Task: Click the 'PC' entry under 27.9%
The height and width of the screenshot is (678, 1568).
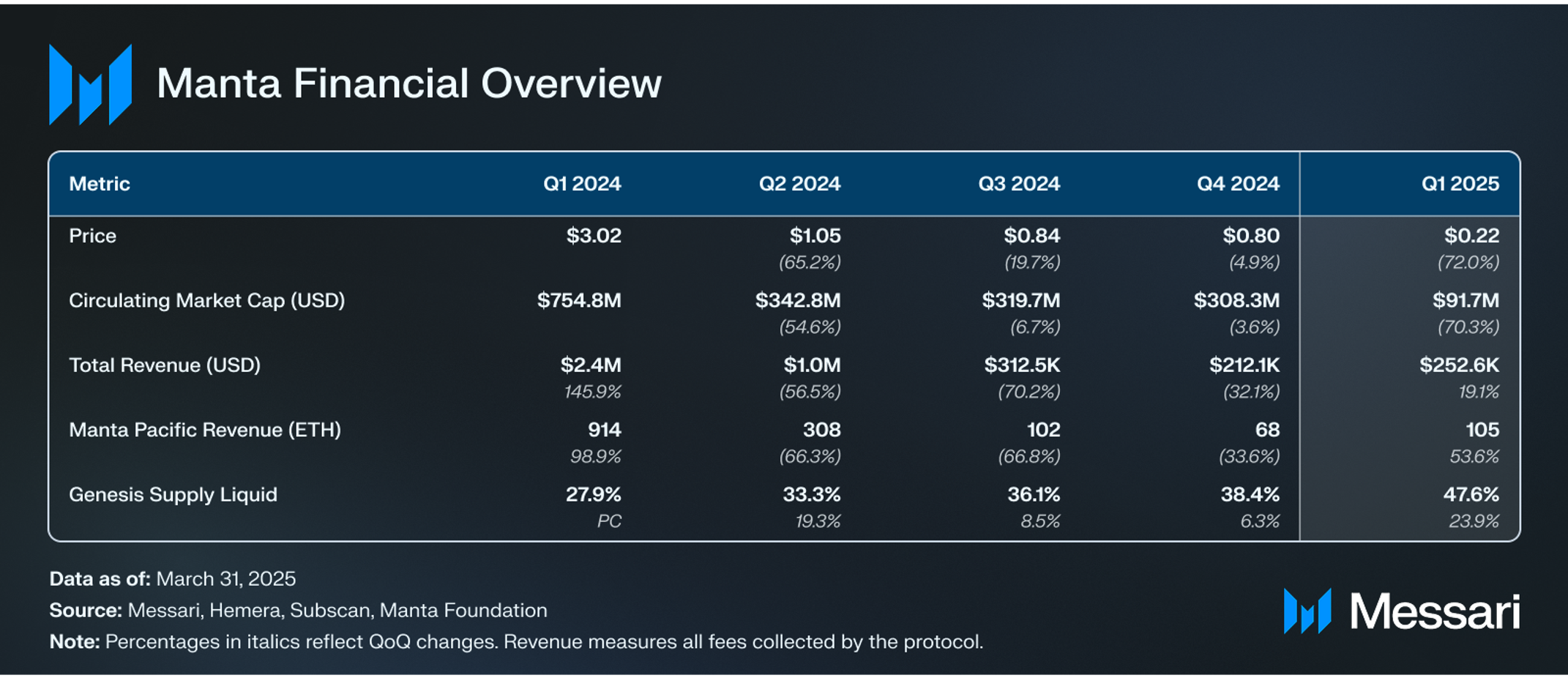Action: (x=609, y=521)
